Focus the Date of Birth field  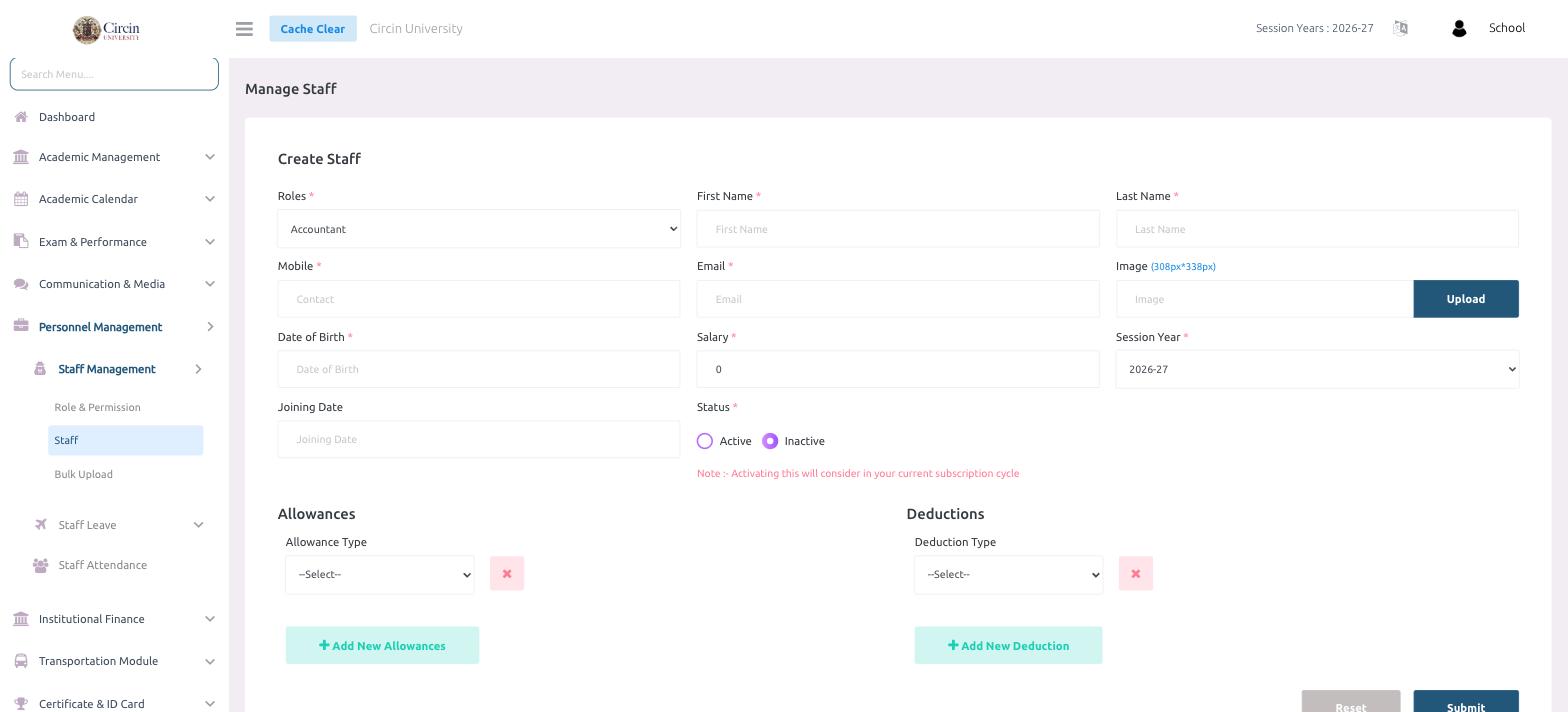(479, 369)
